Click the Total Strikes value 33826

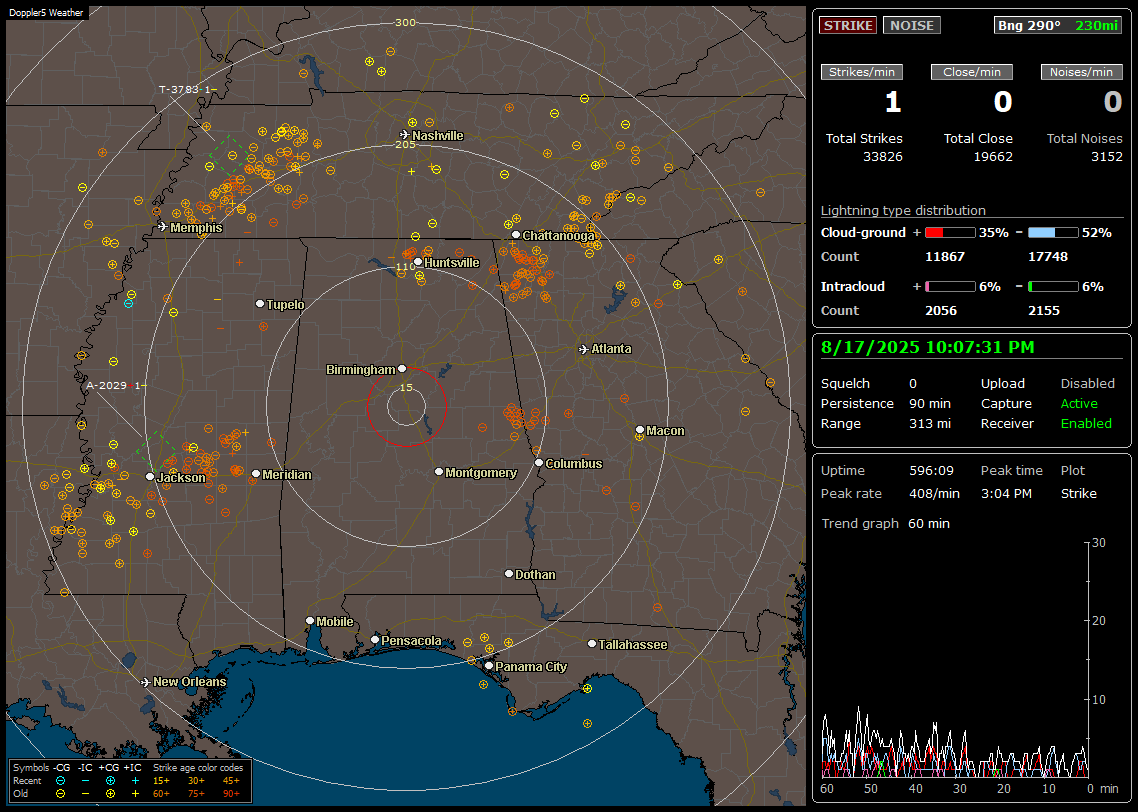(883, 157)
